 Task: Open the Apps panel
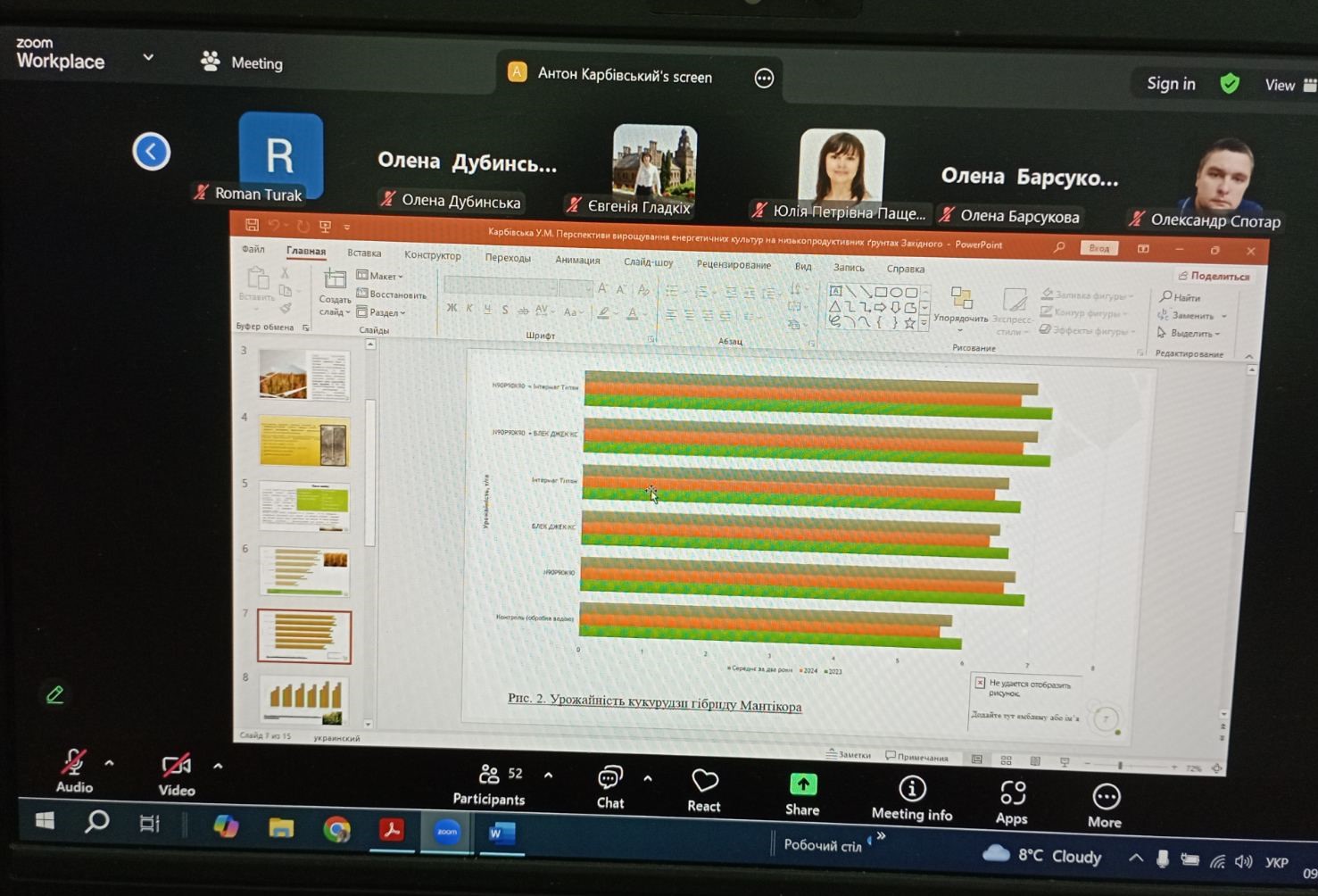click(x=1012, y=801)
